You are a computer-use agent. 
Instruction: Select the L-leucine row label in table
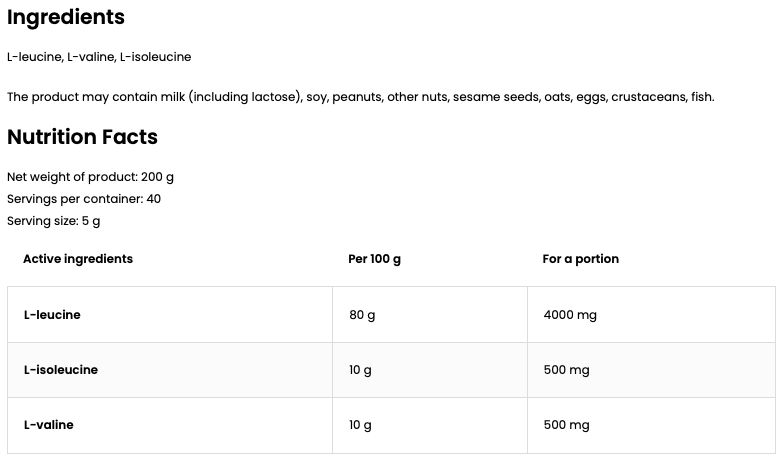point(52,315)
